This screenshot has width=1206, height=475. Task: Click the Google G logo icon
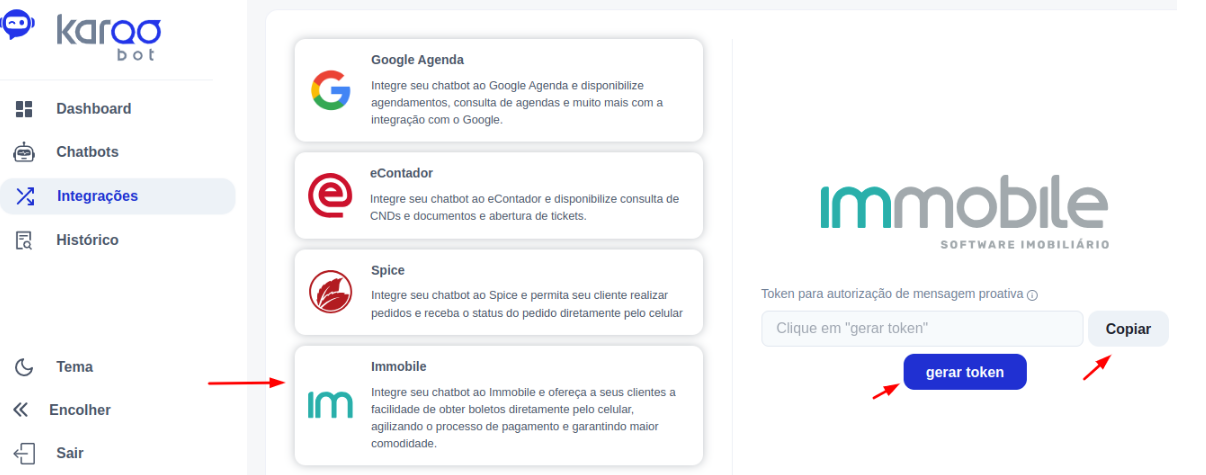[x=330, y=90]
